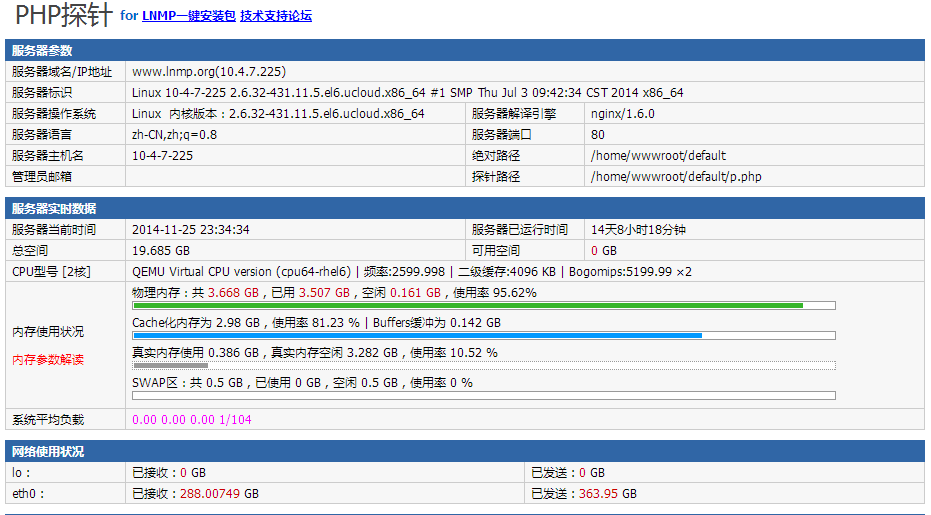
Task: Click the PHP探针 page title
Action: pos(64,15)
